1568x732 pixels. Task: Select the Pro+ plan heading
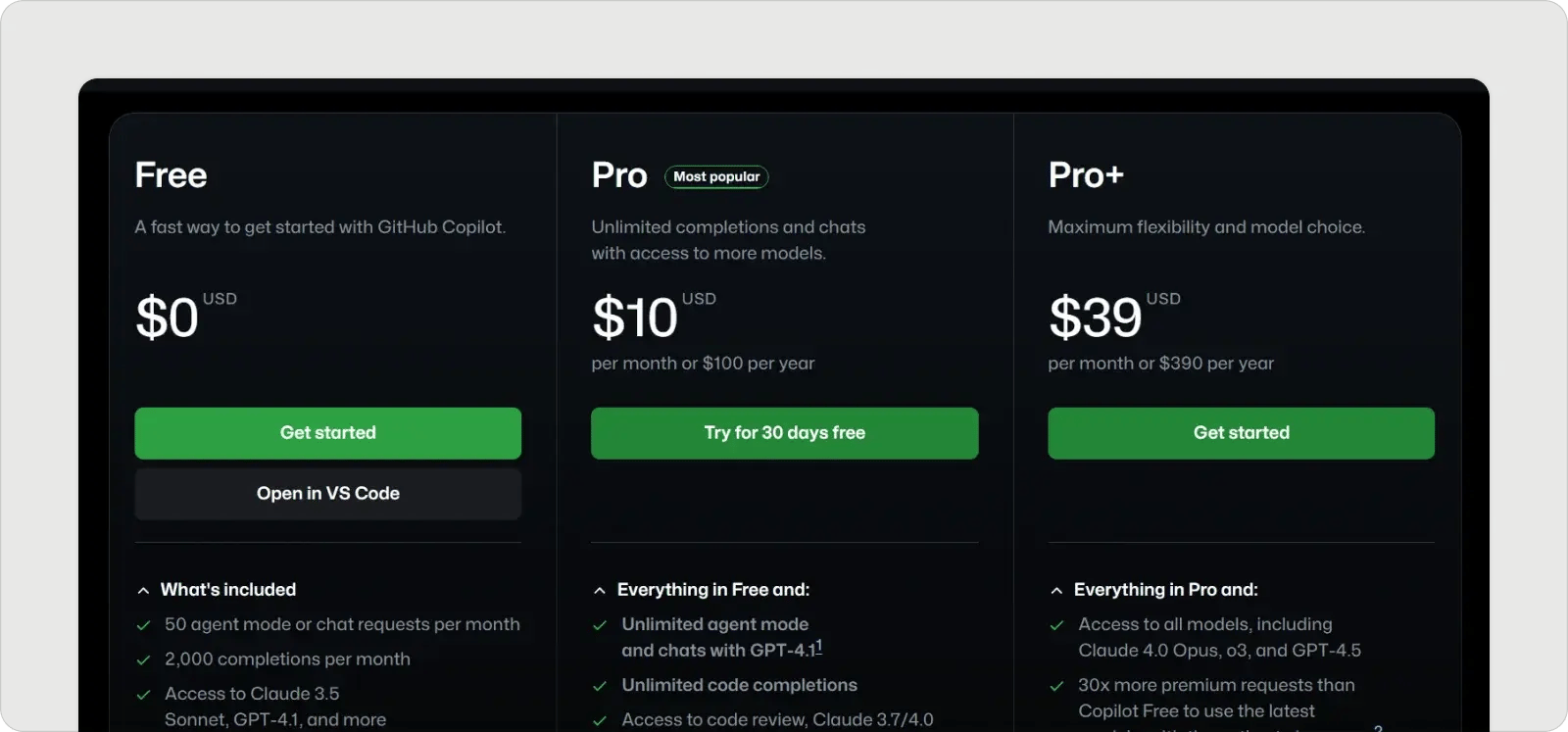(1086, 174)
